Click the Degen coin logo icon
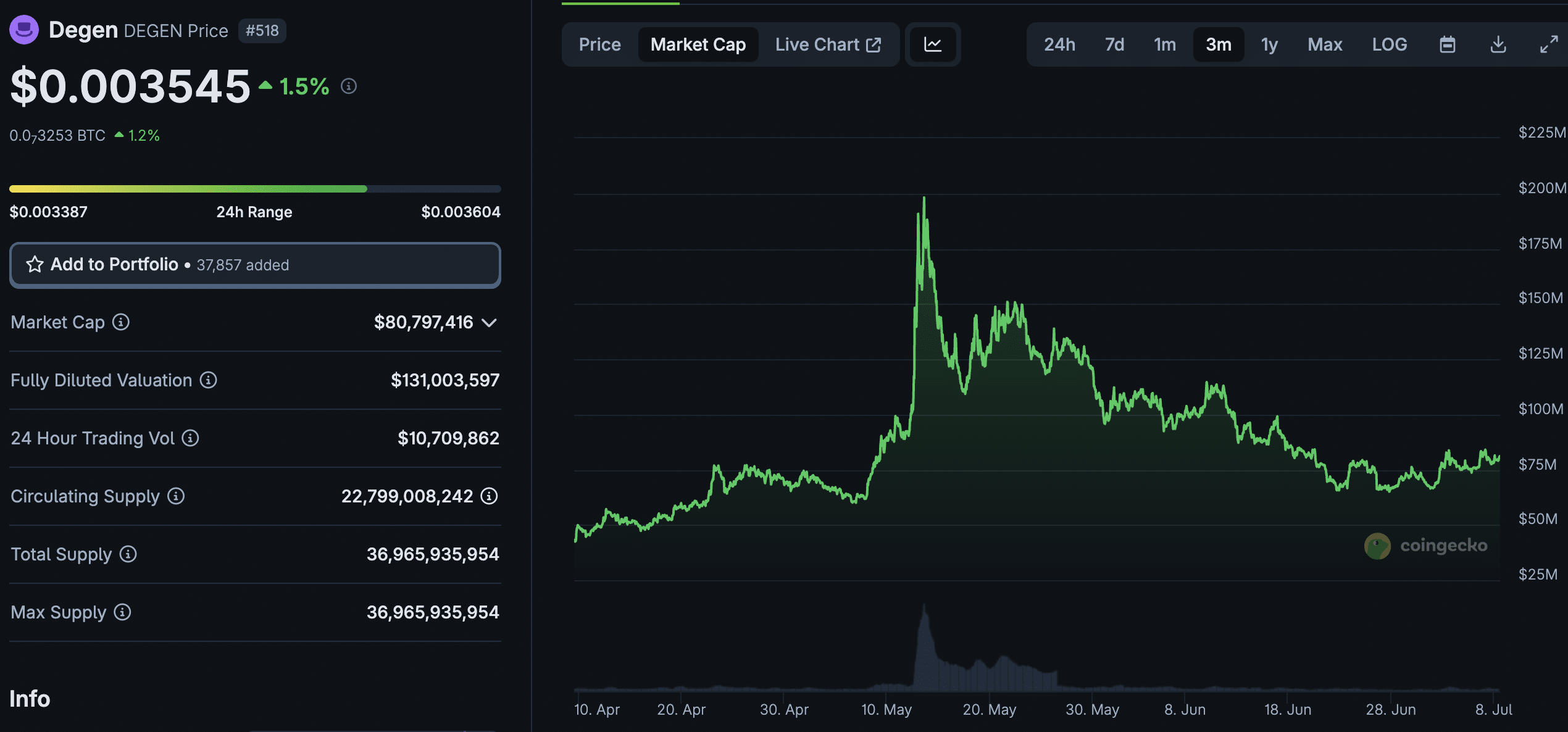Viewport: 1568px width, 732px height. (23, 30)
